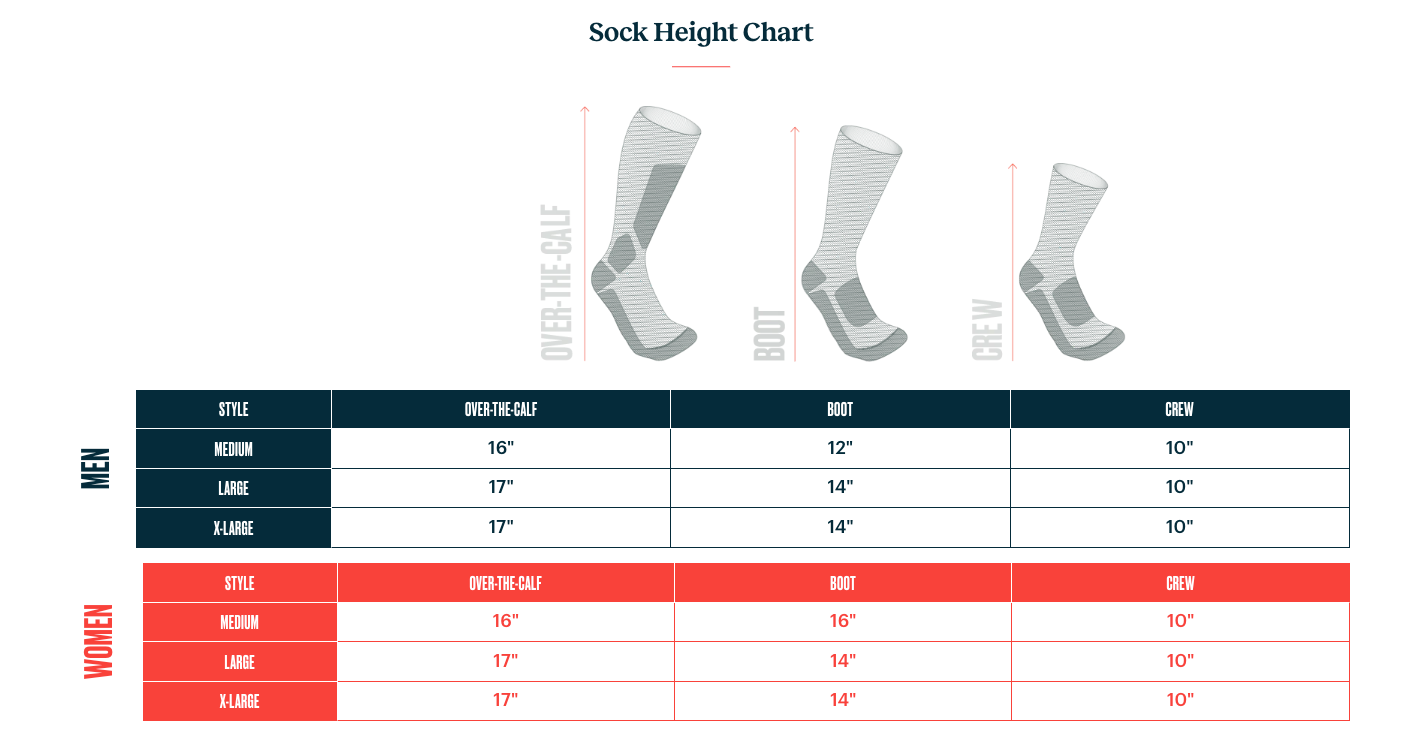Image resolution: width=1412 pixels, height=746 pixels.
Task: Select Boot header in women's table
Action: (842, 583)
